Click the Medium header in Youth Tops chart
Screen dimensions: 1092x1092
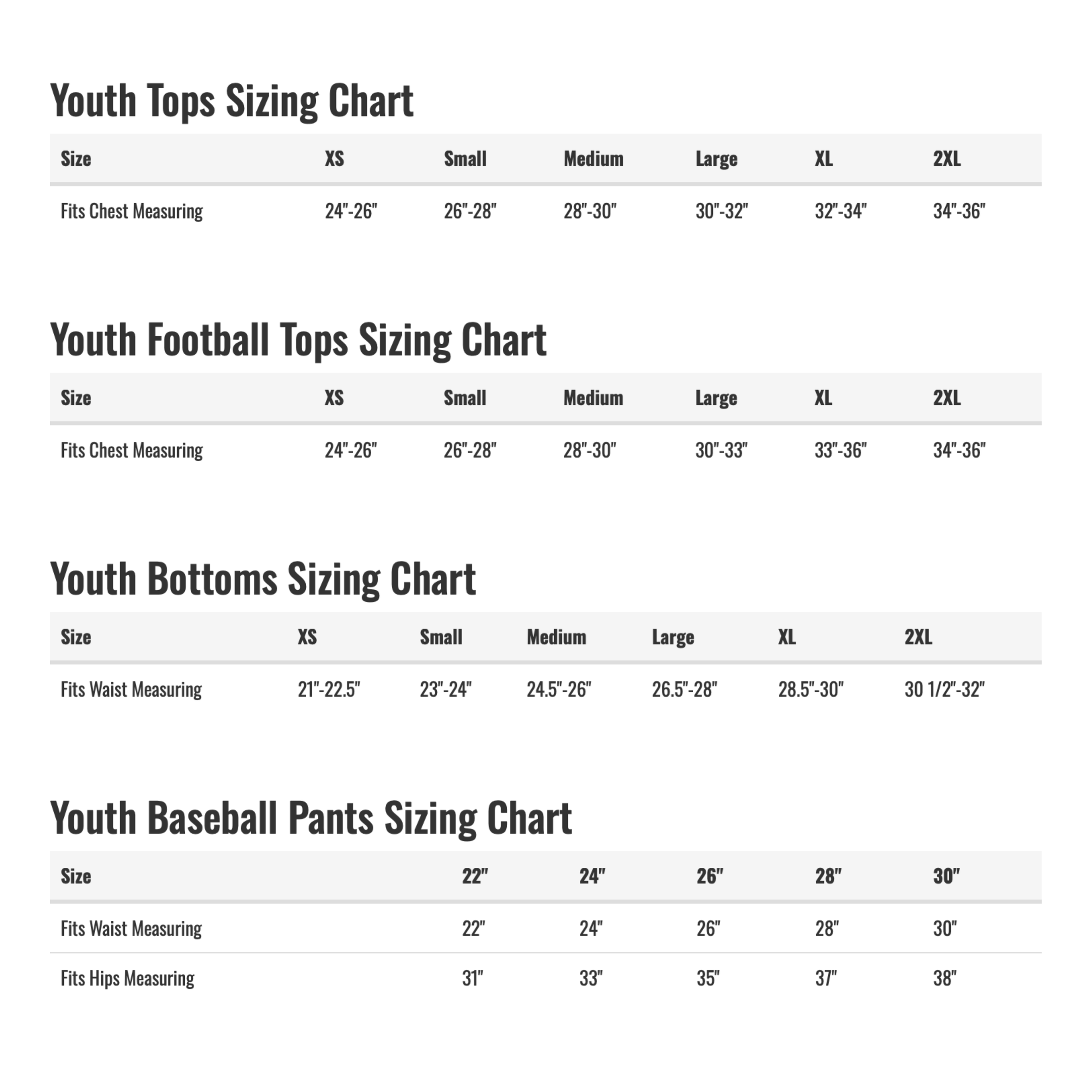pos(593,159)
